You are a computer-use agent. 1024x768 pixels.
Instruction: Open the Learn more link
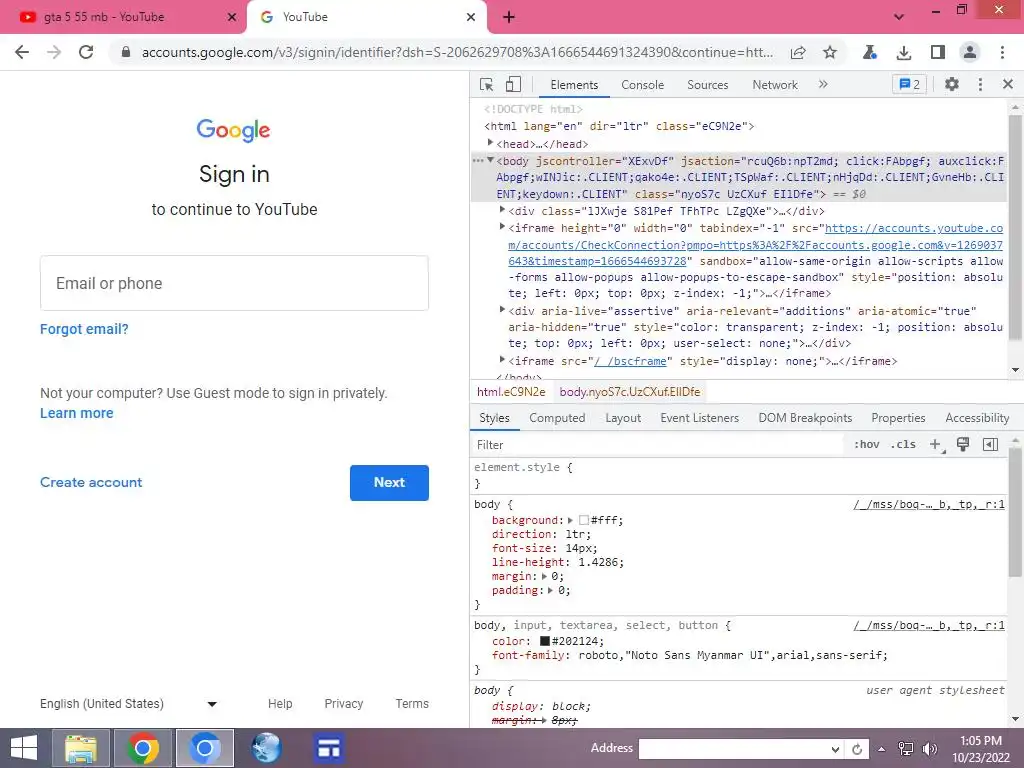tap(76, 413)
